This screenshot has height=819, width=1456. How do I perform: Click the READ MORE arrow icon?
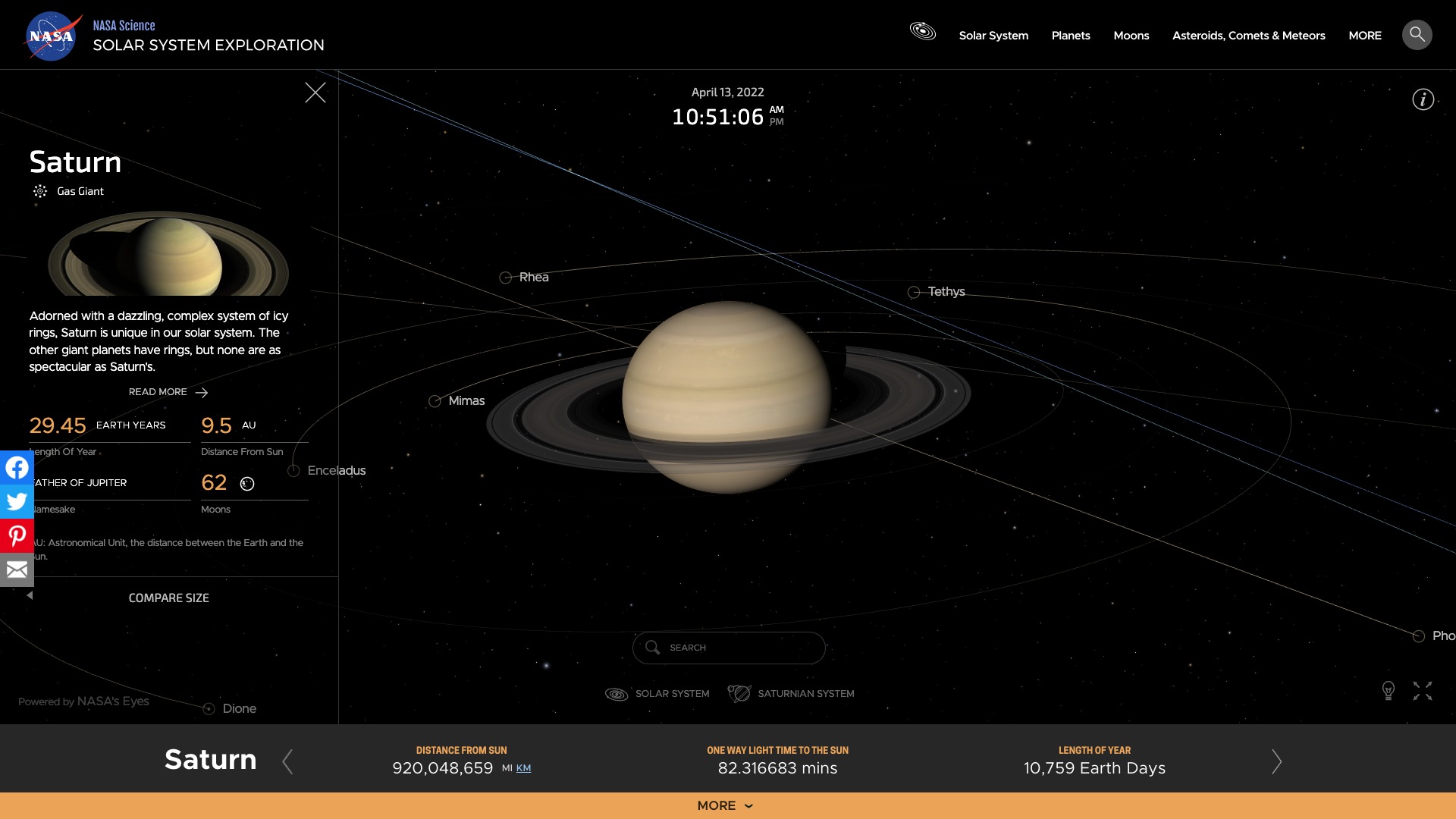coord(201,393)
